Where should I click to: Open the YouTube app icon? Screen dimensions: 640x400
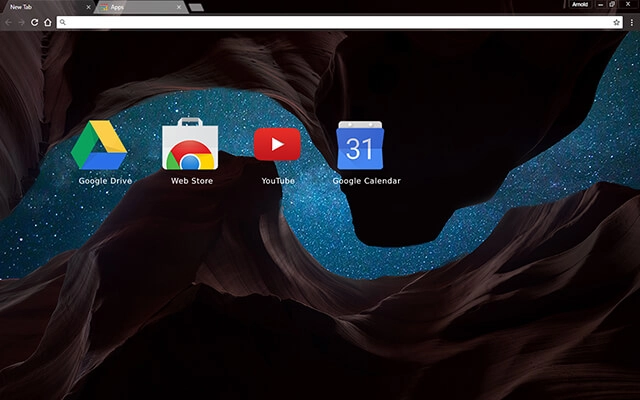(x=277, y=144)
